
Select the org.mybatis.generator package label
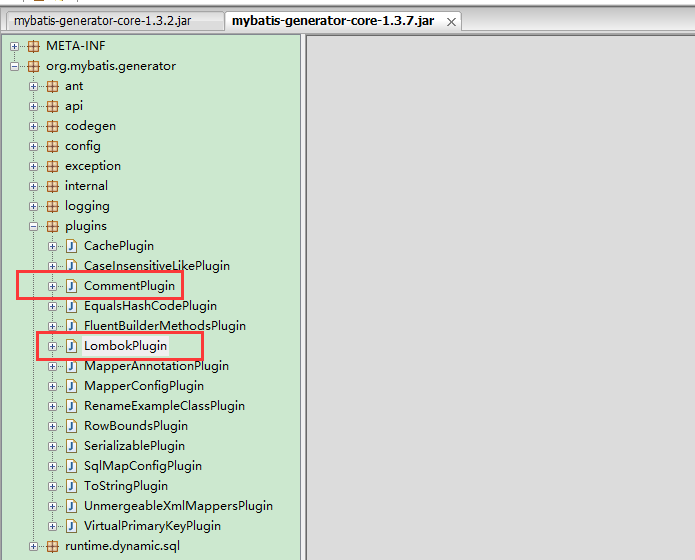[111, 66]
